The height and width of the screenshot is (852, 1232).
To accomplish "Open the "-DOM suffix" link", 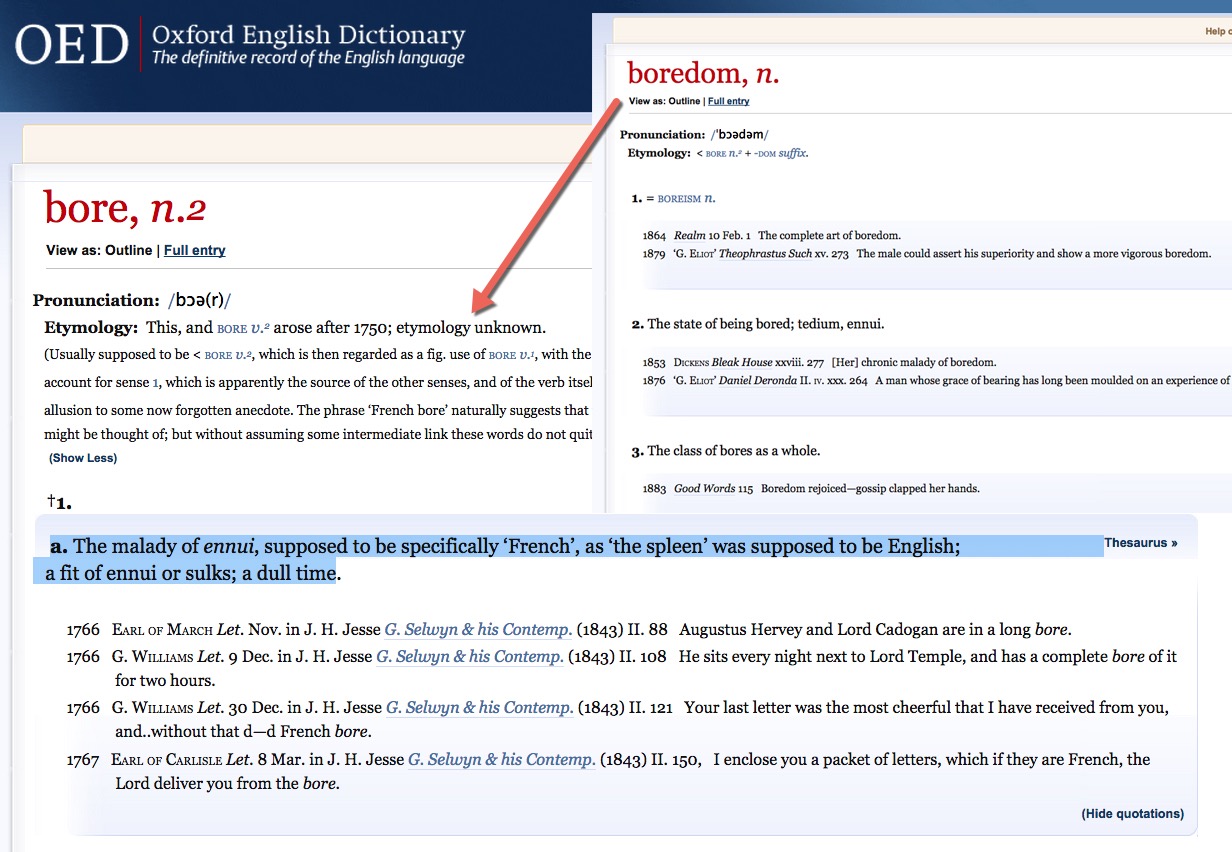I will click(780, 153).
